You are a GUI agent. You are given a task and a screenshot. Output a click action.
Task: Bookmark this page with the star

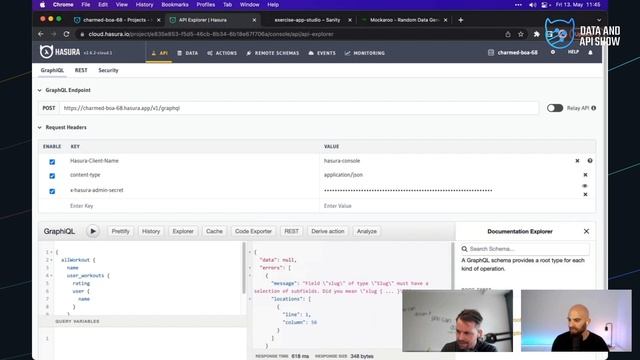pyautogui.click(x=521, y=34)
